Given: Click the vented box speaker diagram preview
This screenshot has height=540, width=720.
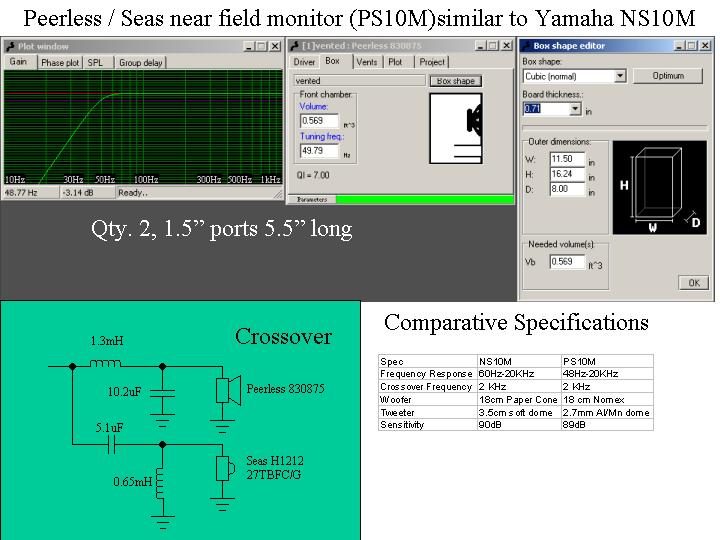Looking at the screenshot, I should pos(456,129).
